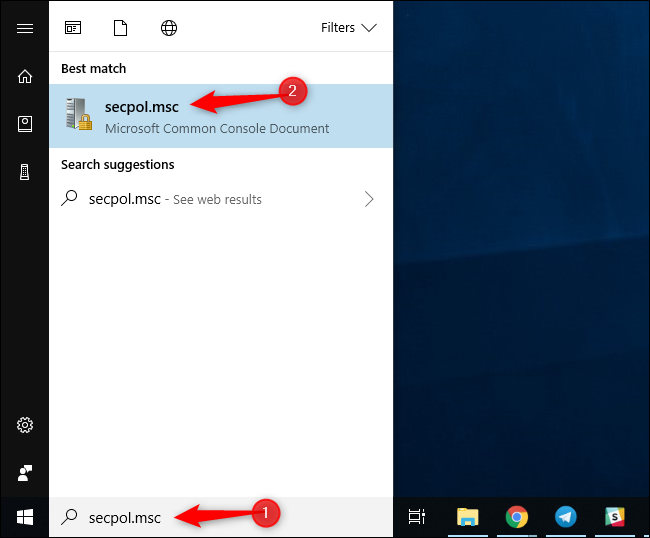The width and height of the screenshot is (650, 538).
Task: Filter results by Apps icon
Action: click(73, 28)
